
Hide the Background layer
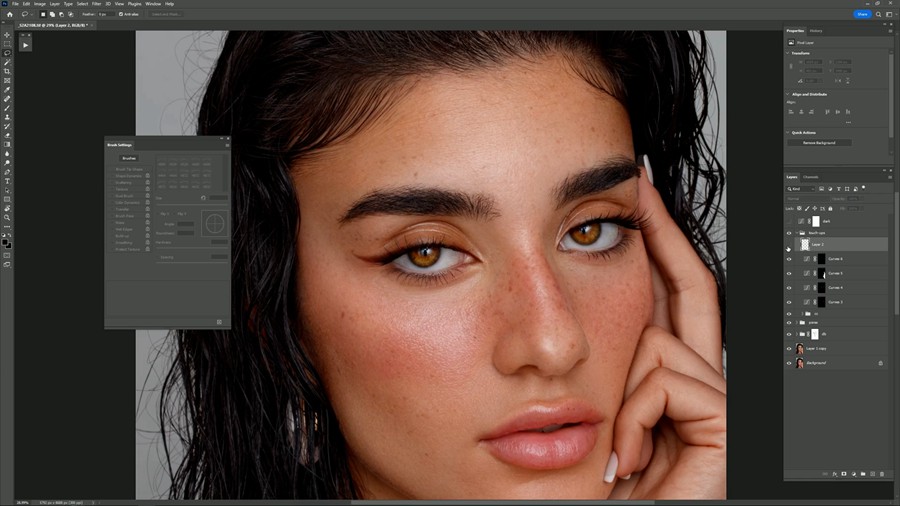tap(789, 363)
